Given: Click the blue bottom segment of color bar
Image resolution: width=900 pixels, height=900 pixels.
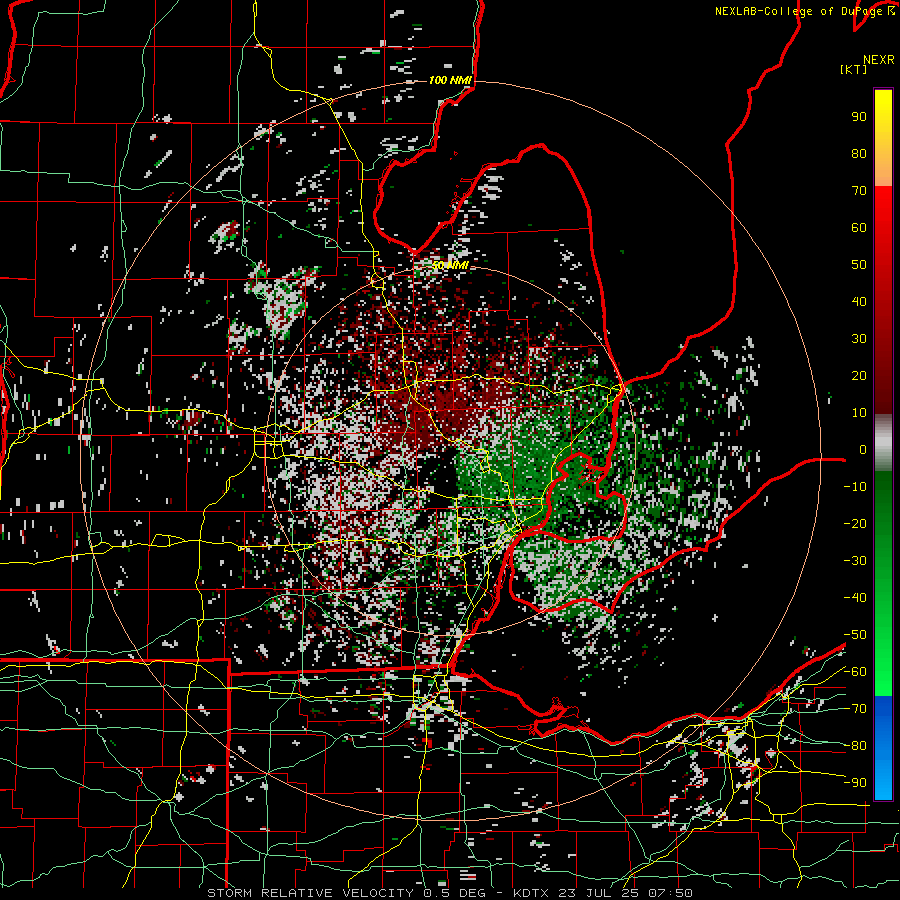Looking at the screenshot, I should (883, 747).
